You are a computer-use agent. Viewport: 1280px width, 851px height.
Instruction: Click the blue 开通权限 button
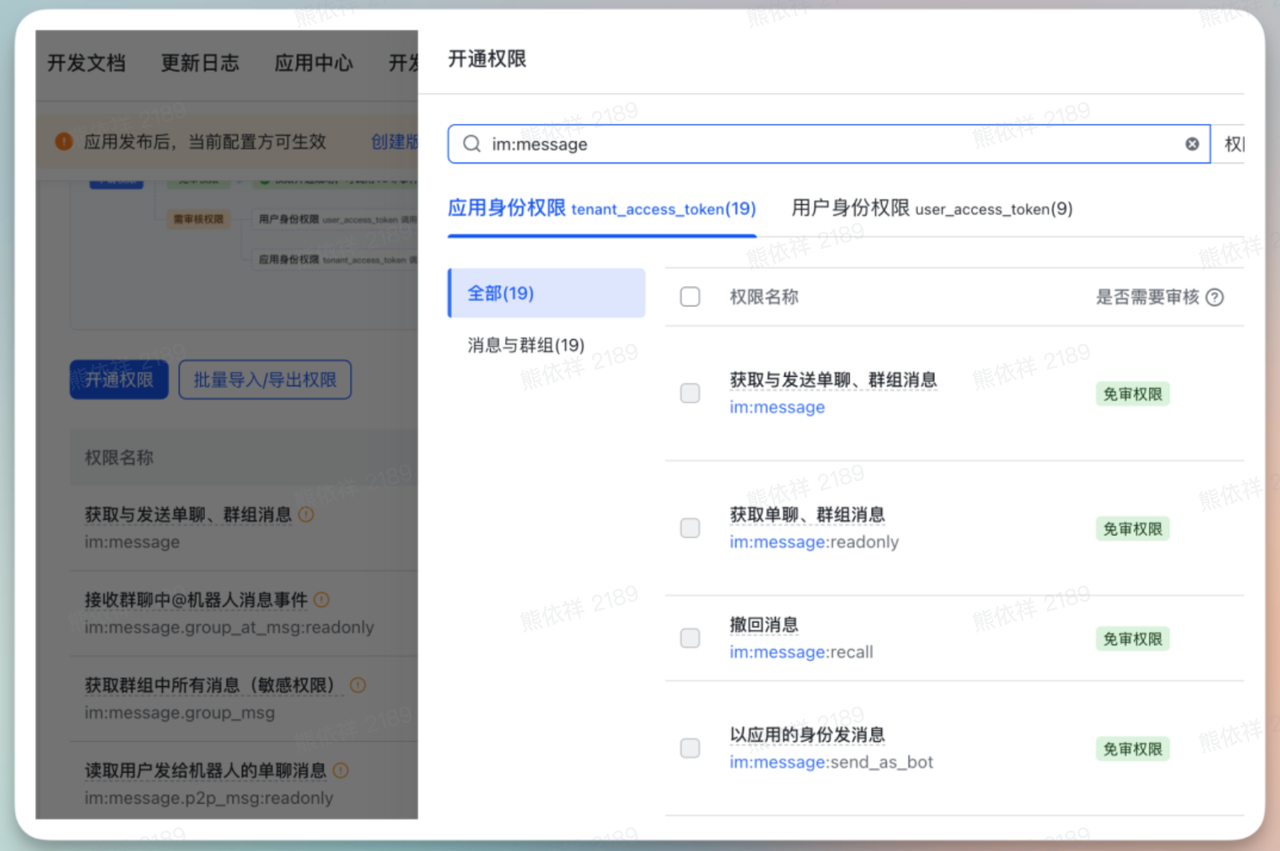click(x=118, y=379)
